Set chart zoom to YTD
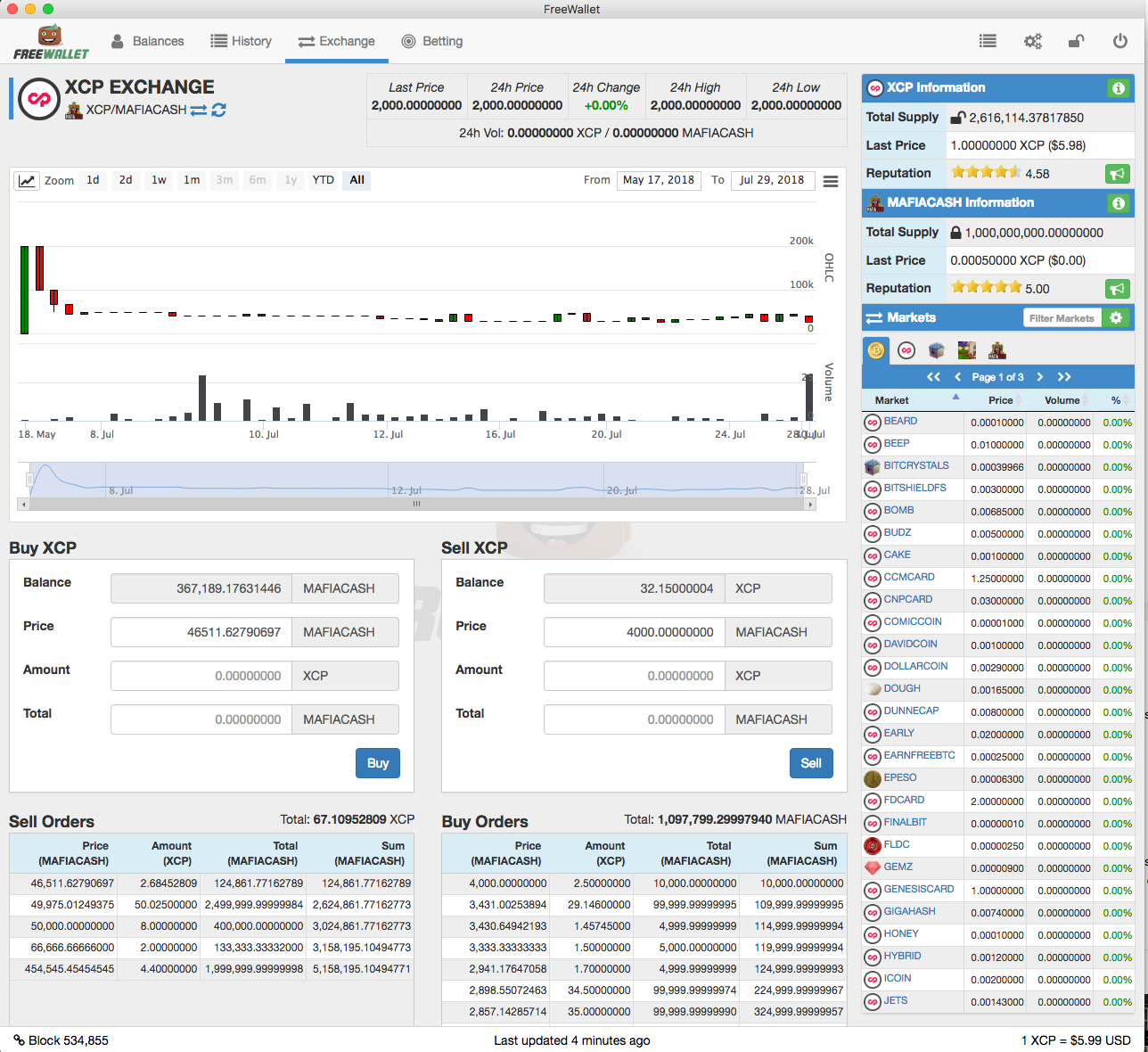The height and width of the screenshot is (1052, 1148). (x=324, y=180)
